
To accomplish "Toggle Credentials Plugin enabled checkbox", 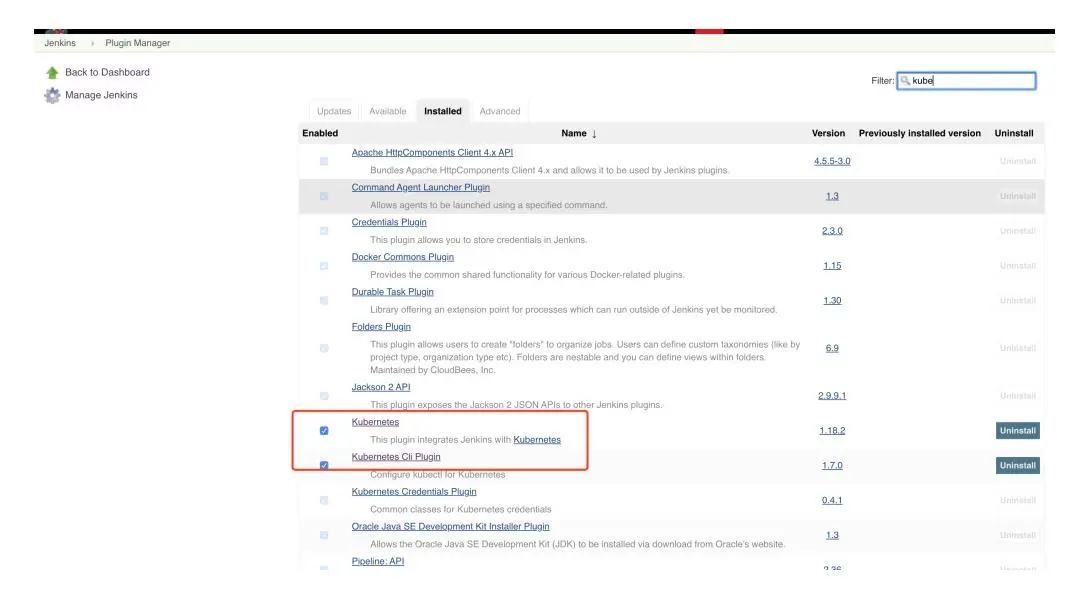I will pos(324,231).
